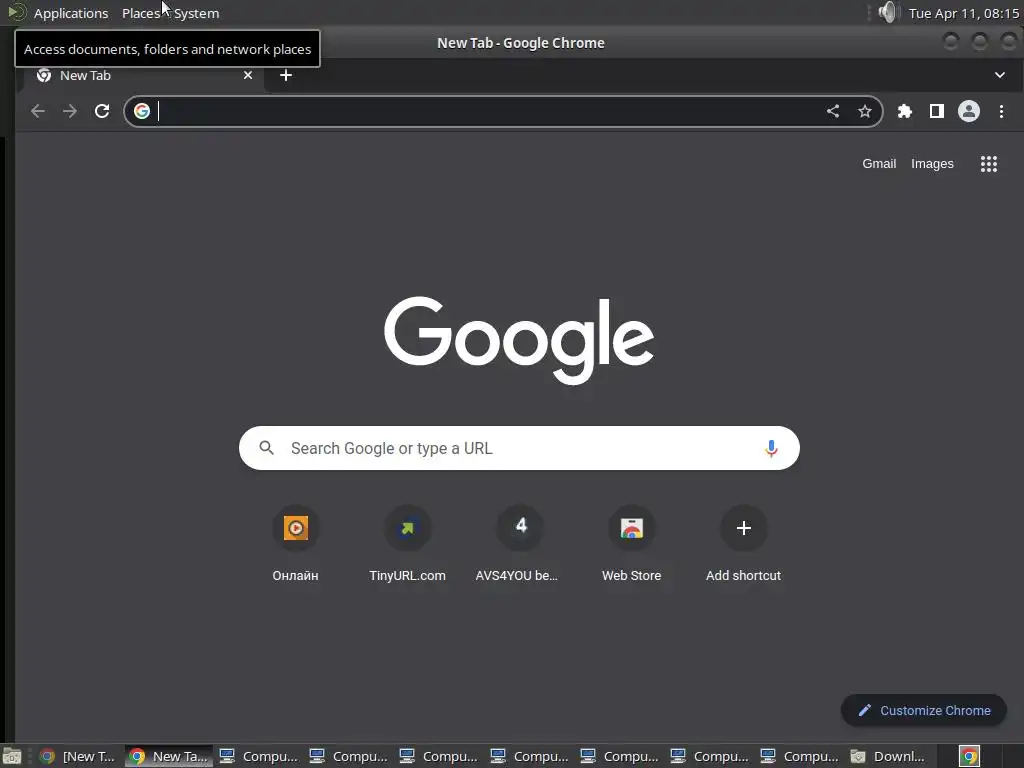The width and height of the screenshot is (1024, 768).
Task: Expand the tab search chevron
Action: (1000, 75)
